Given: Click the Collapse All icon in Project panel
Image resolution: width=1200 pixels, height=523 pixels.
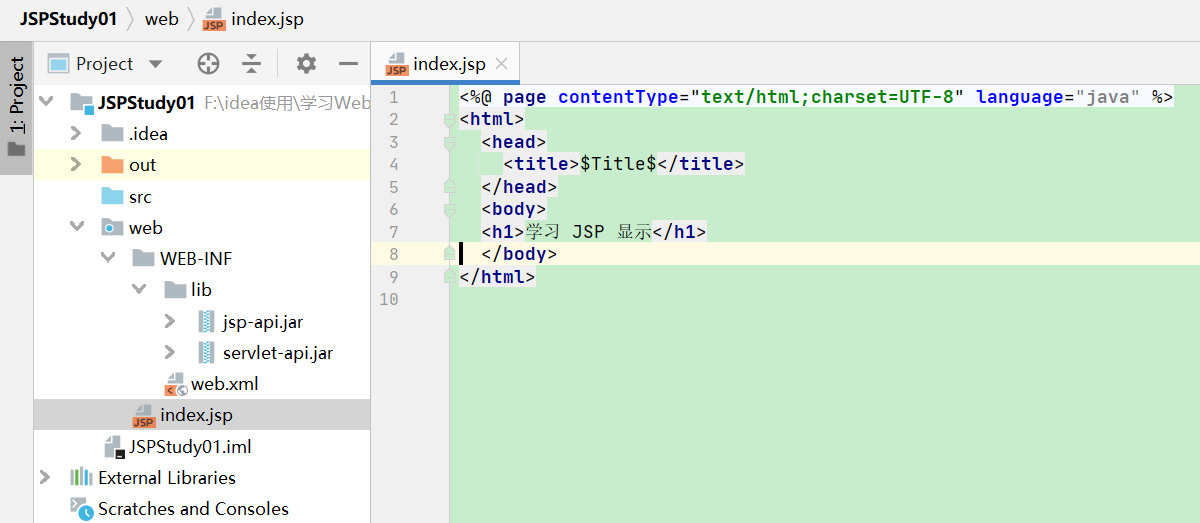Looking at the screenshot, I should 251,64.
